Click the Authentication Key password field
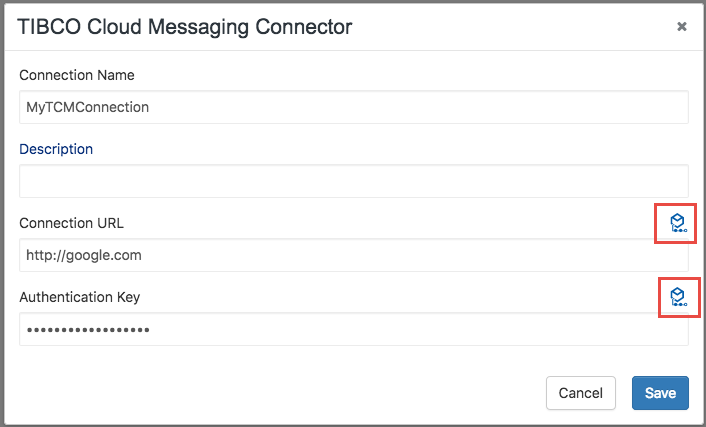Viewport: 706px width, 427px height. [353, 329]
